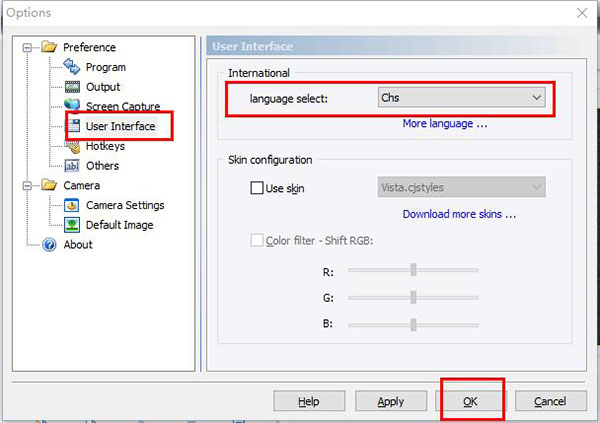Open the Vista.cjstyles skin dropdown
The image size is (600, 423).
[461, 187]
